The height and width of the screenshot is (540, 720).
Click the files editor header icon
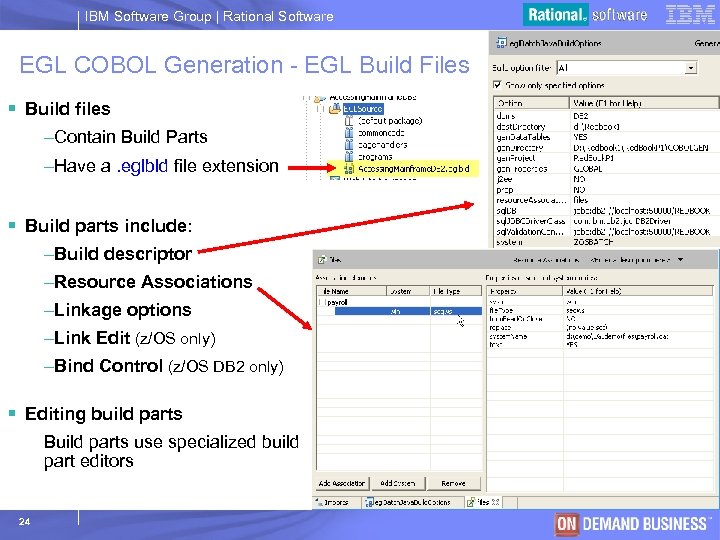322,260
